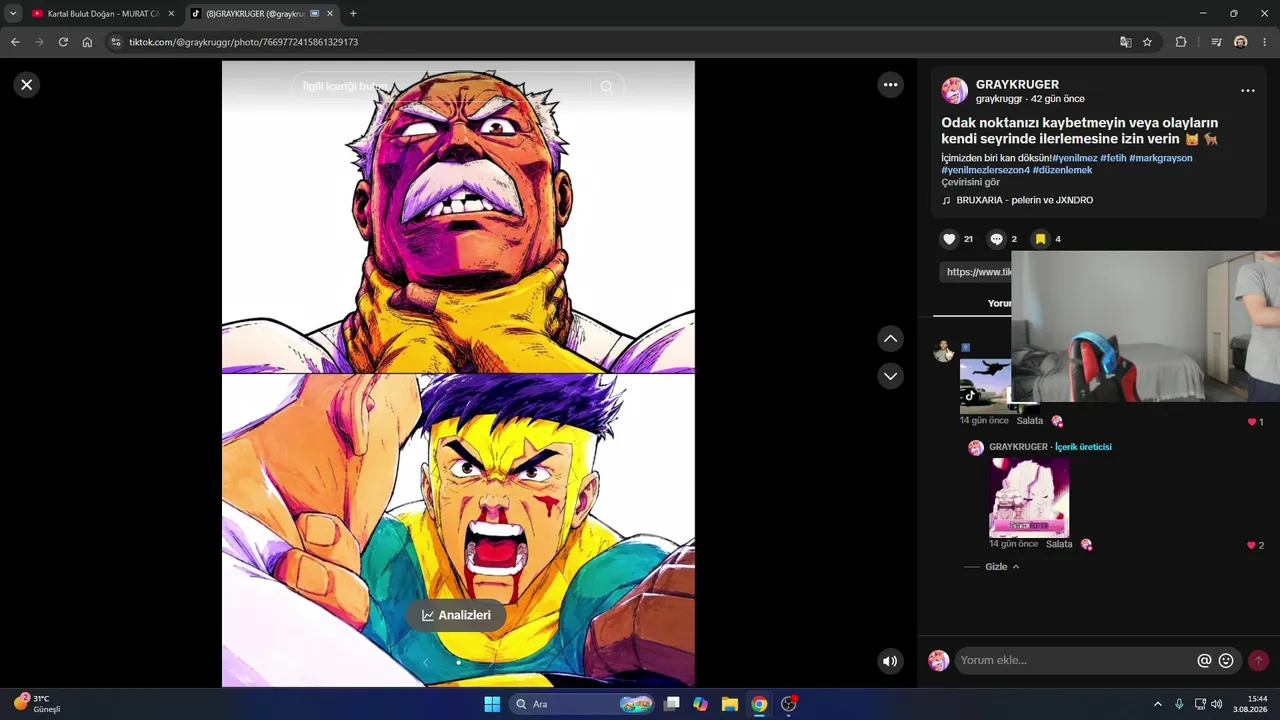Open the Analizleri analytics button
This screenshot has height=720, width=1280.
(456, 615)
